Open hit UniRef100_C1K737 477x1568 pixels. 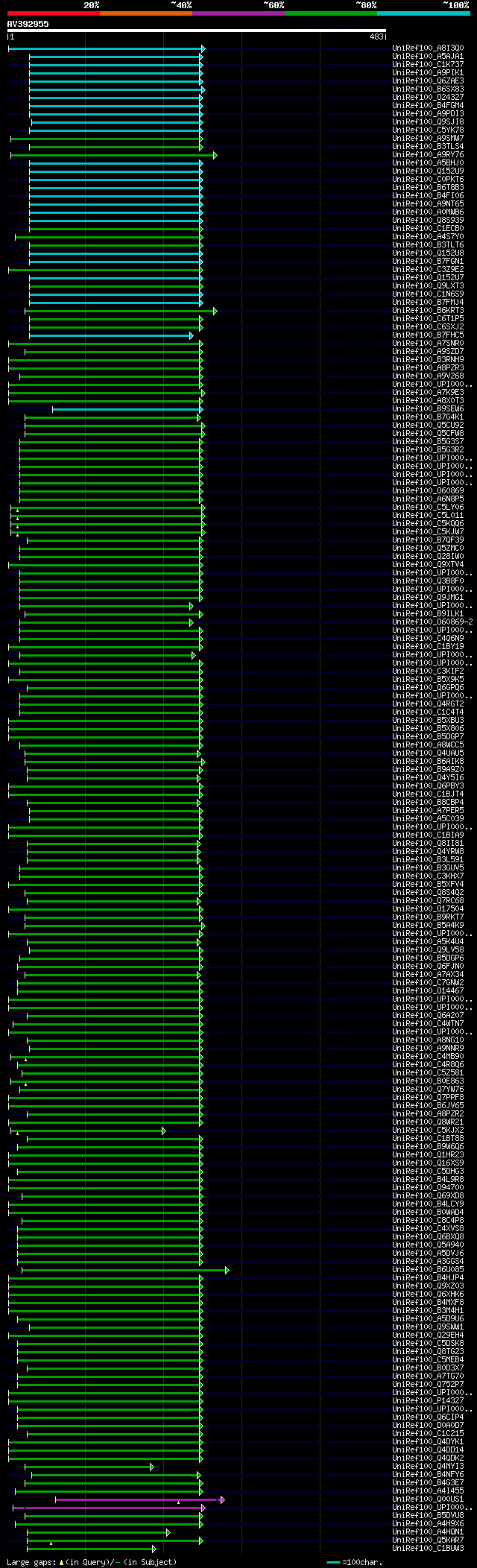coord(428,65)
